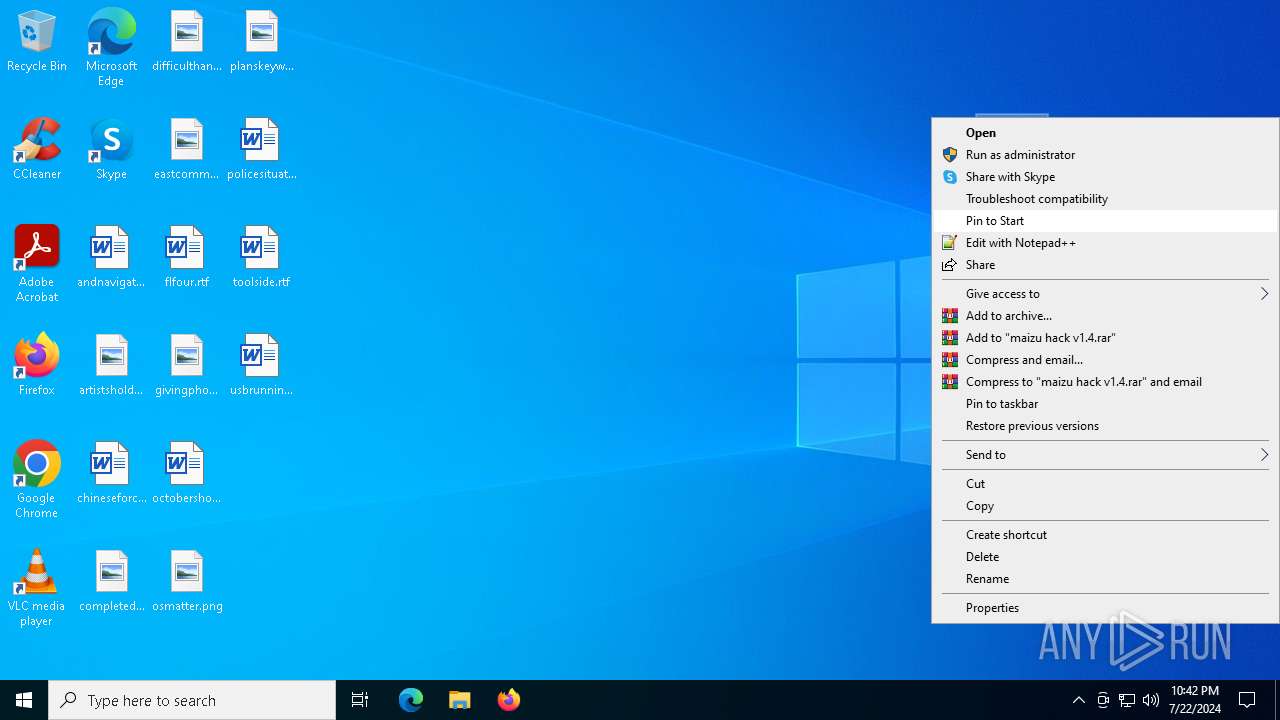This screenshot has height=720, width=1280.
Task: Choose Compress to "maizu hack v1.4.rar" and email
Action: (x=1105, y=382)
